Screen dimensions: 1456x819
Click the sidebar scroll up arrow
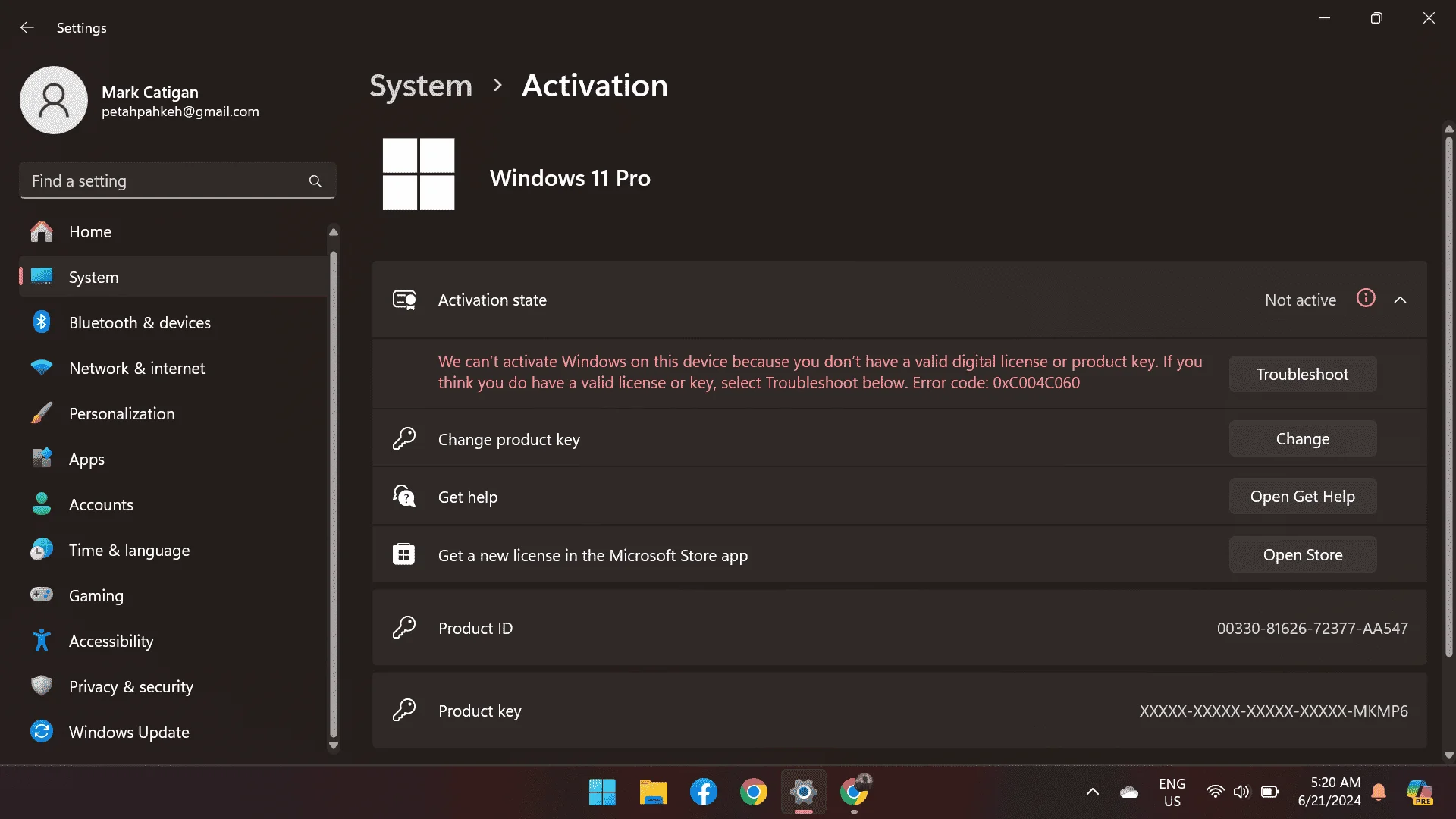tap(333, 232)
